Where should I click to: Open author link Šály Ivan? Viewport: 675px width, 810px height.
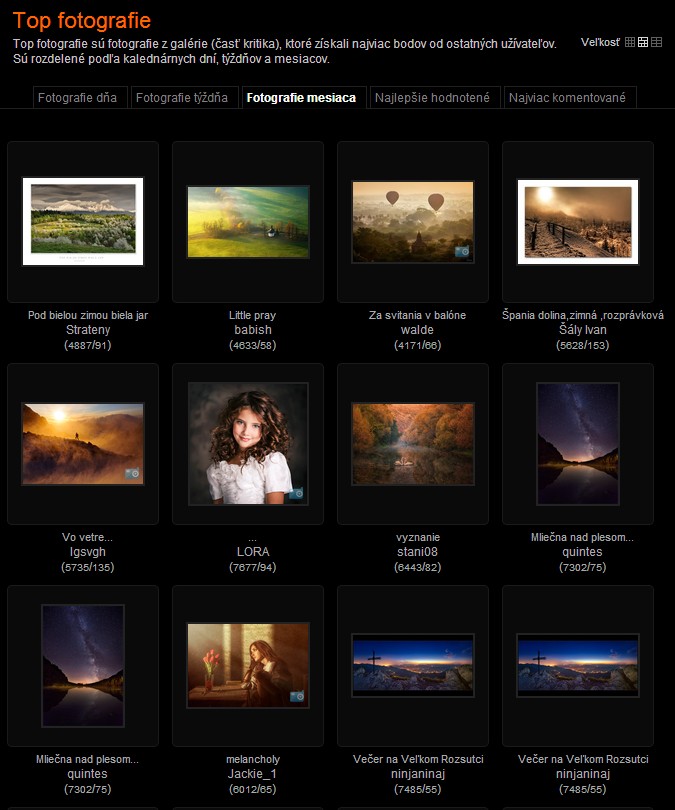pyautogui.click(x=583, y=330)
